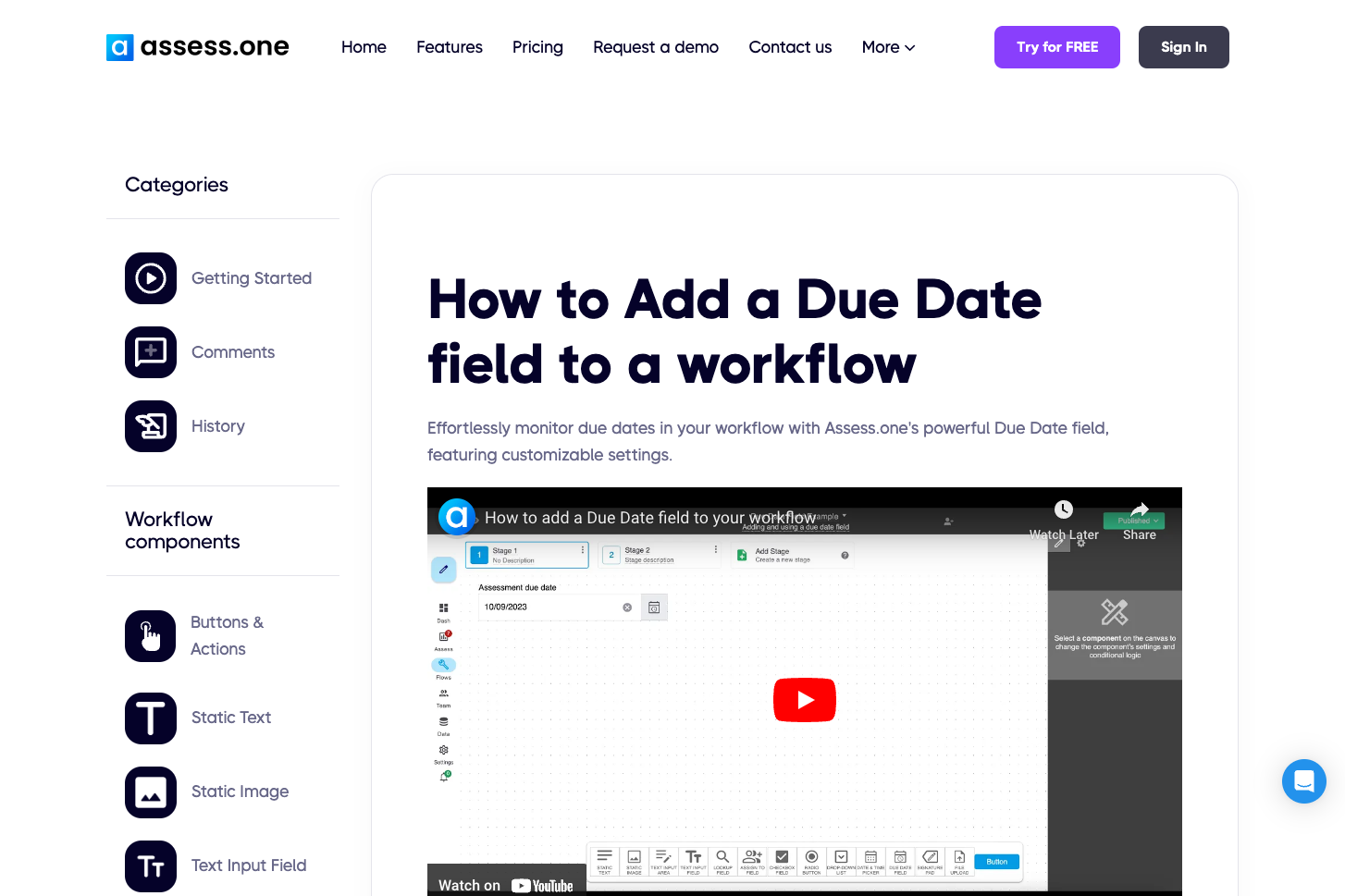Screen dimensions: 1345x896
Task: Pick the File Upload component icon
Action: [x=959, y=858]
